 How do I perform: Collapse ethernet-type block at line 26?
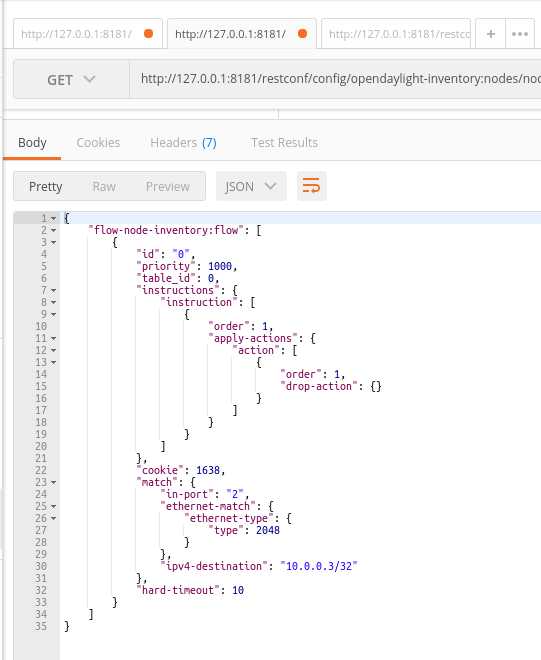point(53,518)
